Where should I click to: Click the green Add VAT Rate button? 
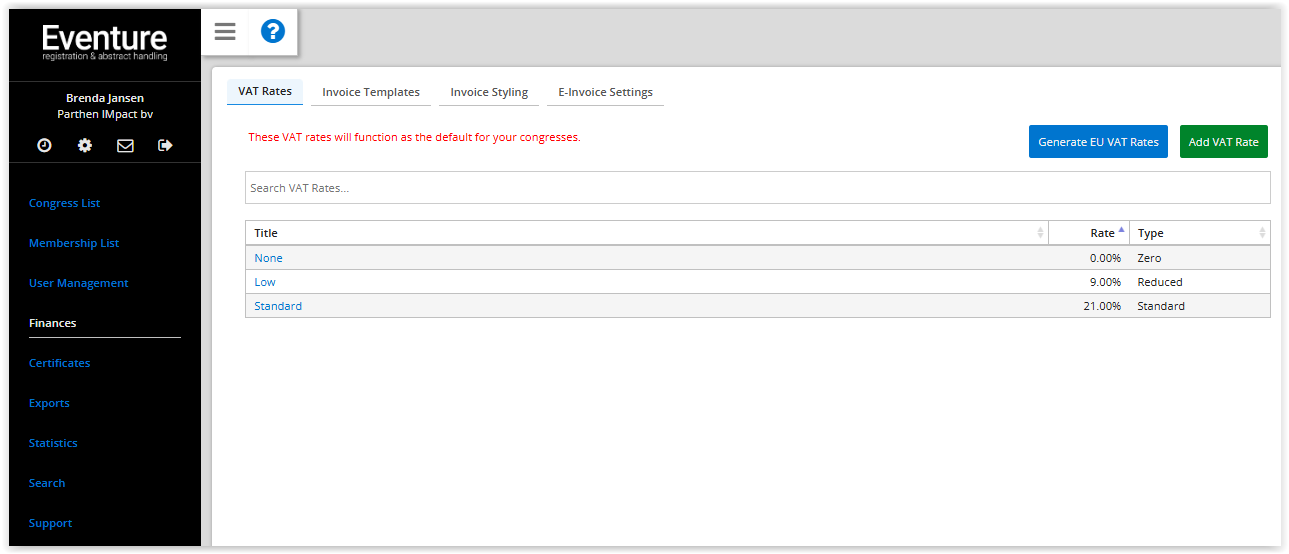coord(1223,142)
